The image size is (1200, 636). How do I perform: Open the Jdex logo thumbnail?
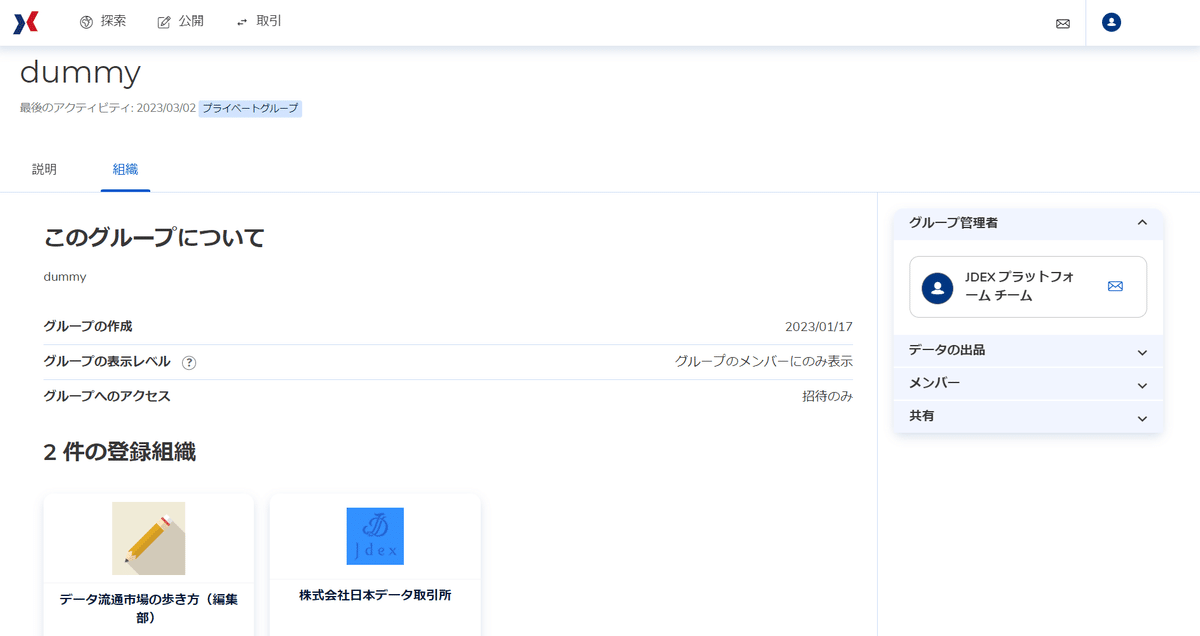click(x=375, y=536)
